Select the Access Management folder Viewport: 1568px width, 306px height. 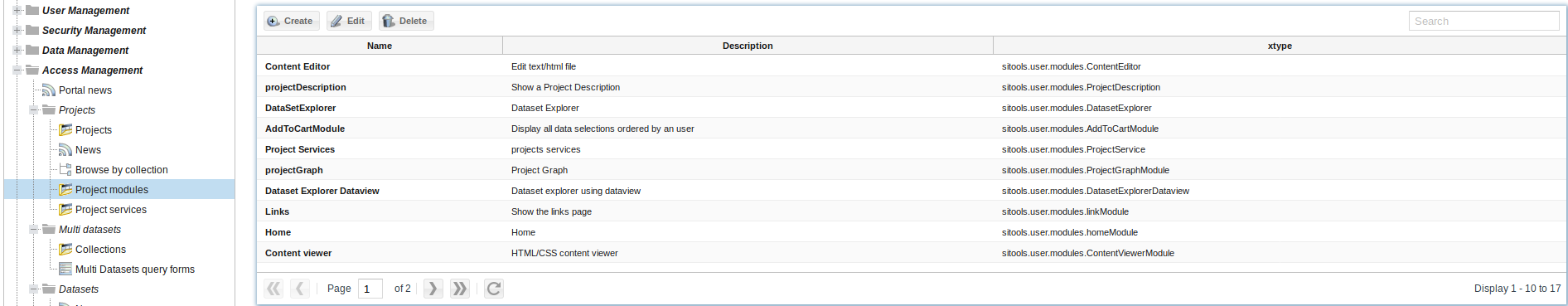click(92, 70)
